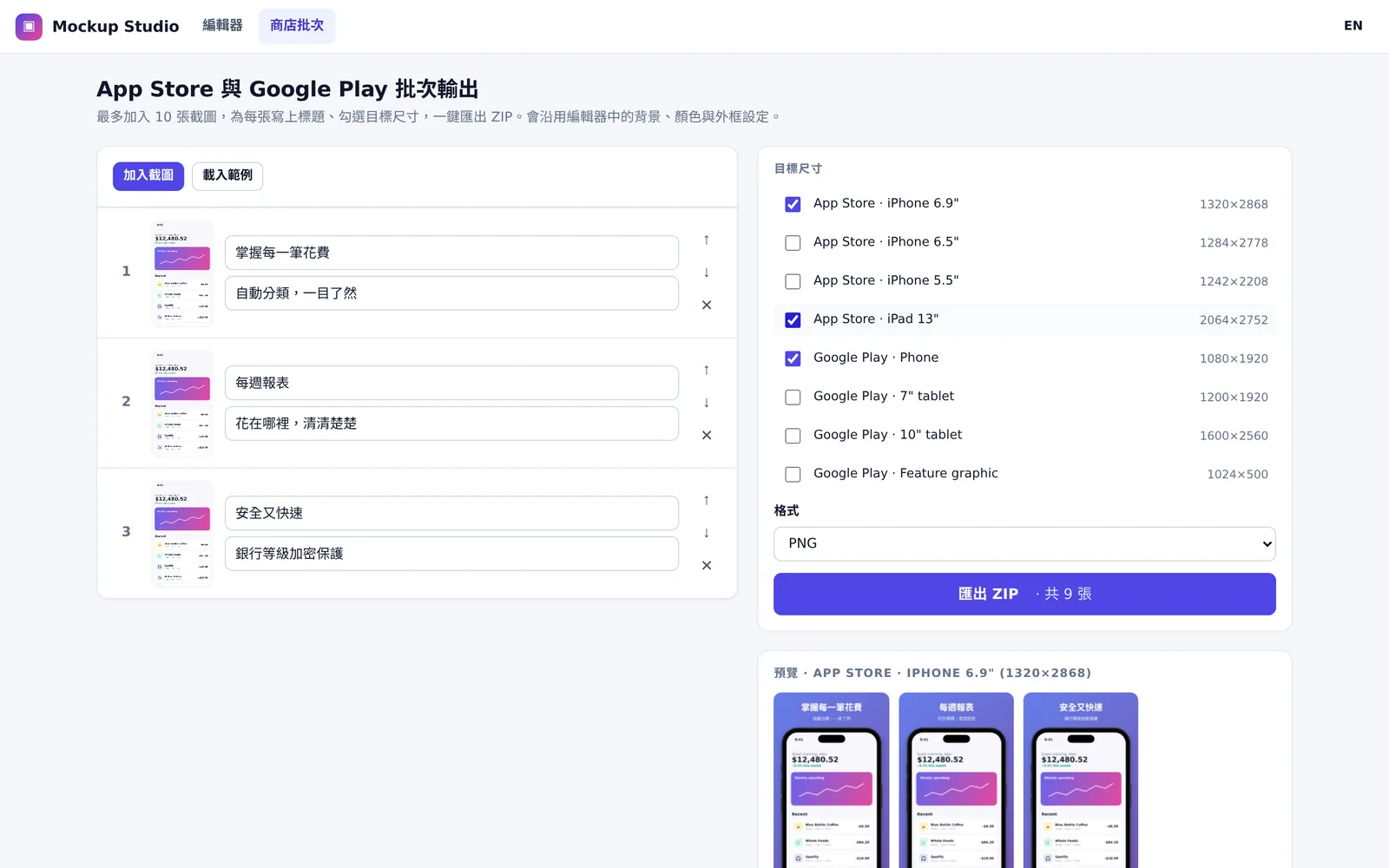
Task: Click the 加入截圖 button
Action: (148, 175)
